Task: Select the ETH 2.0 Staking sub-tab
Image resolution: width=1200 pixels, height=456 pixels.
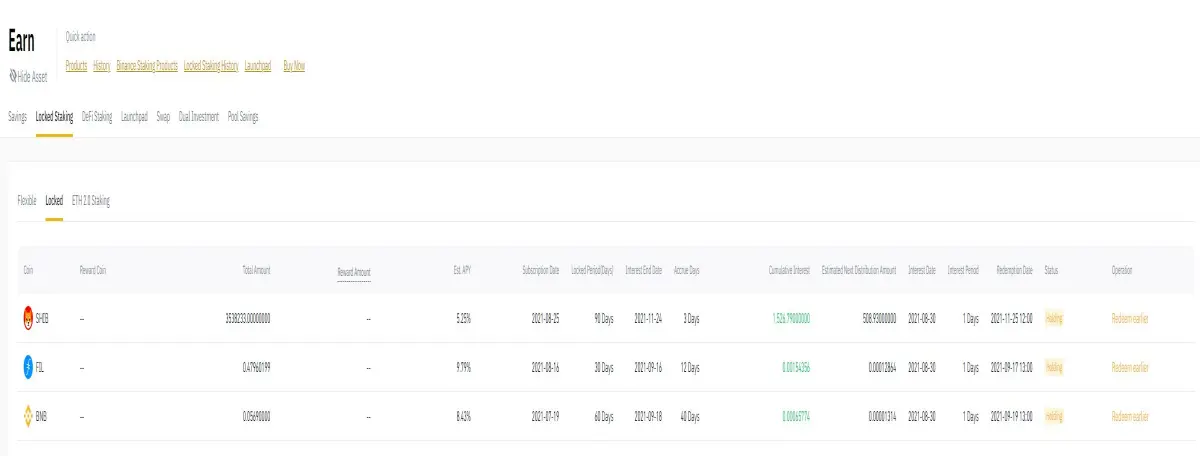Action: coord(91,201)
